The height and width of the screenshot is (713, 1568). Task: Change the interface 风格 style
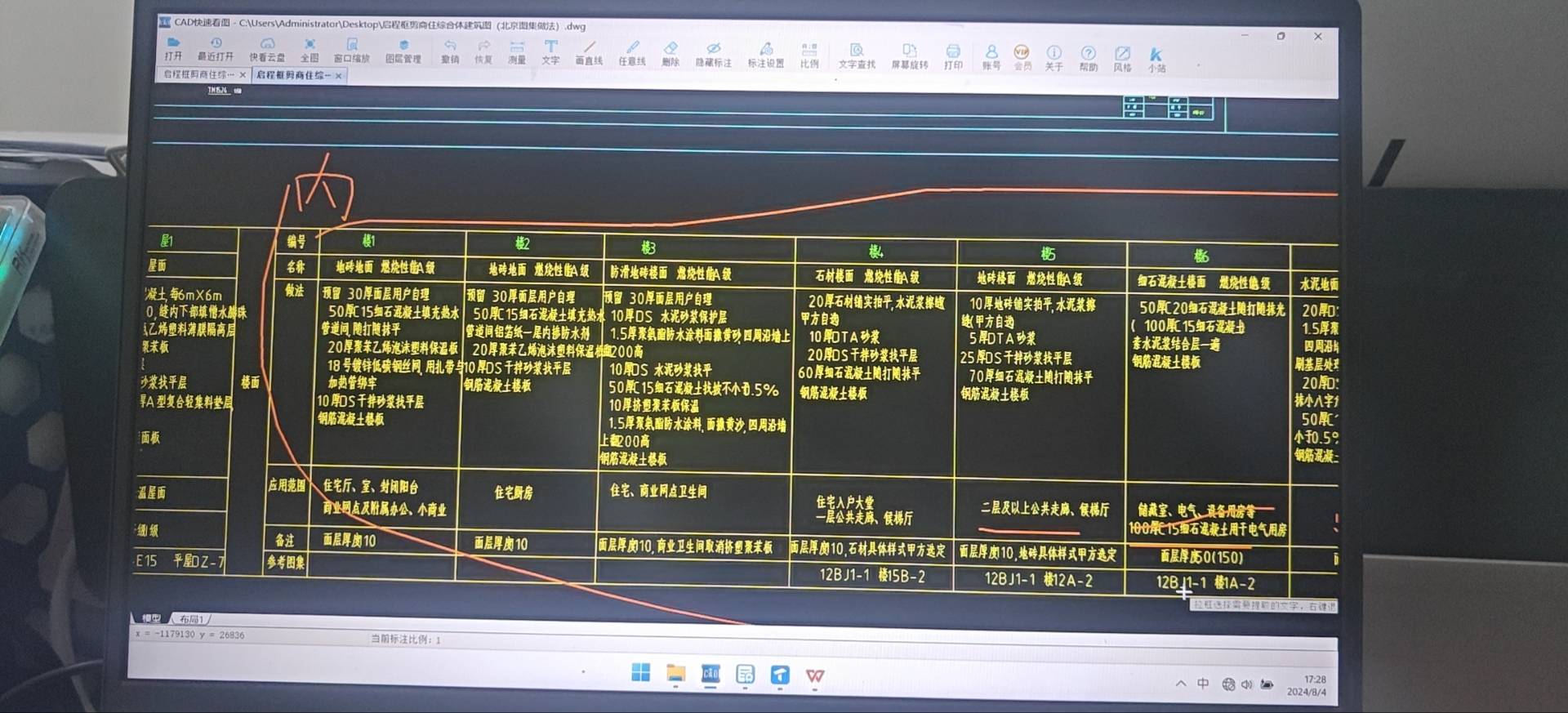coord(1123,60)
